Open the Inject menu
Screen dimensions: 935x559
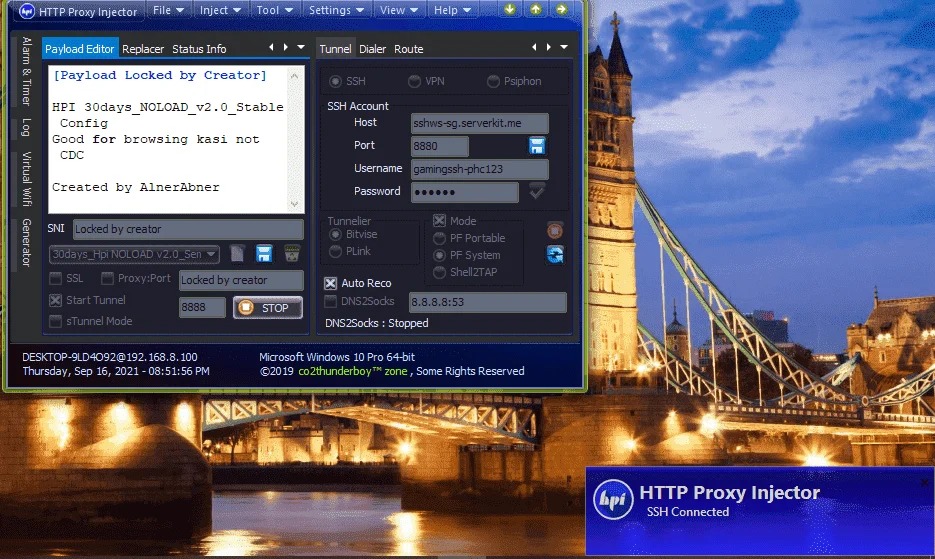pyautogui.click(x=220, y=10)
